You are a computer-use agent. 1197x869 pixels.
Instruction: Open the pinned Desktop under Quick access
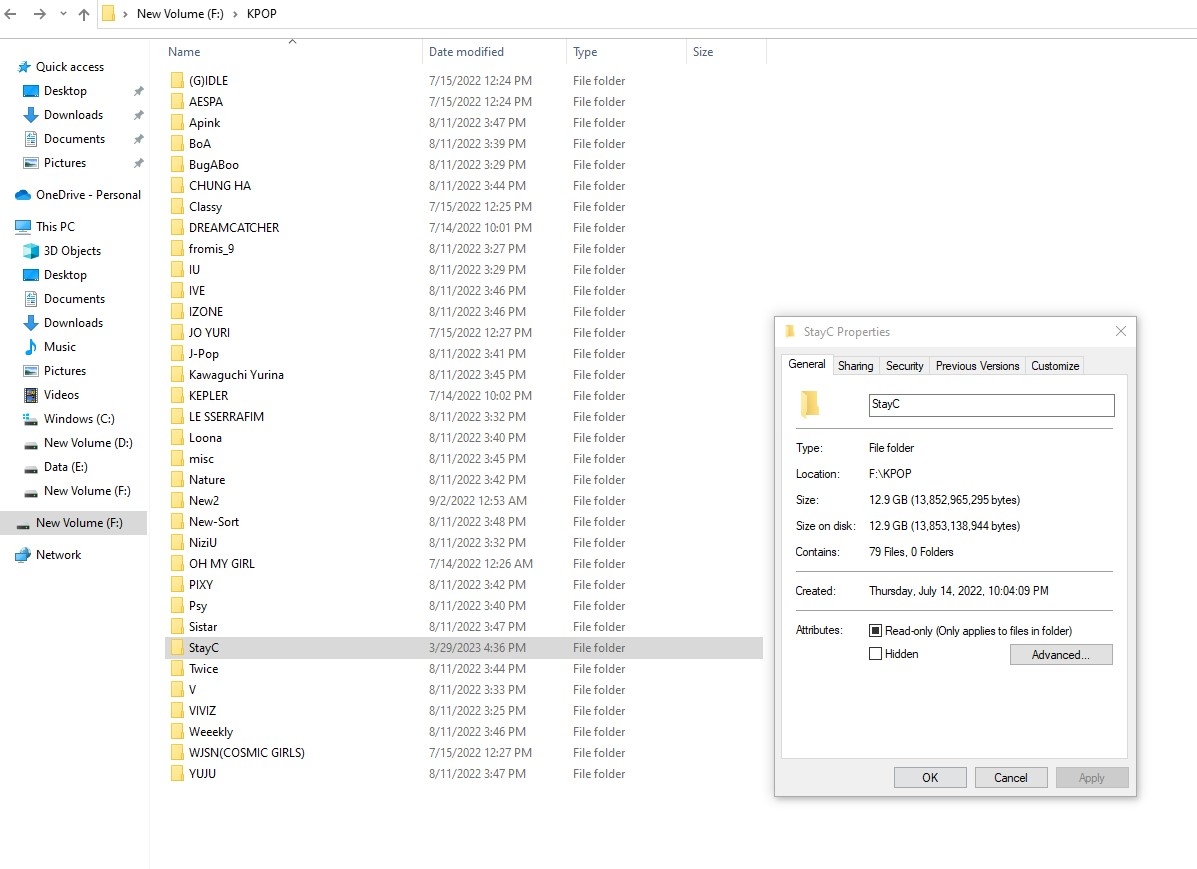pyautogui.click(x=65, y=91)
